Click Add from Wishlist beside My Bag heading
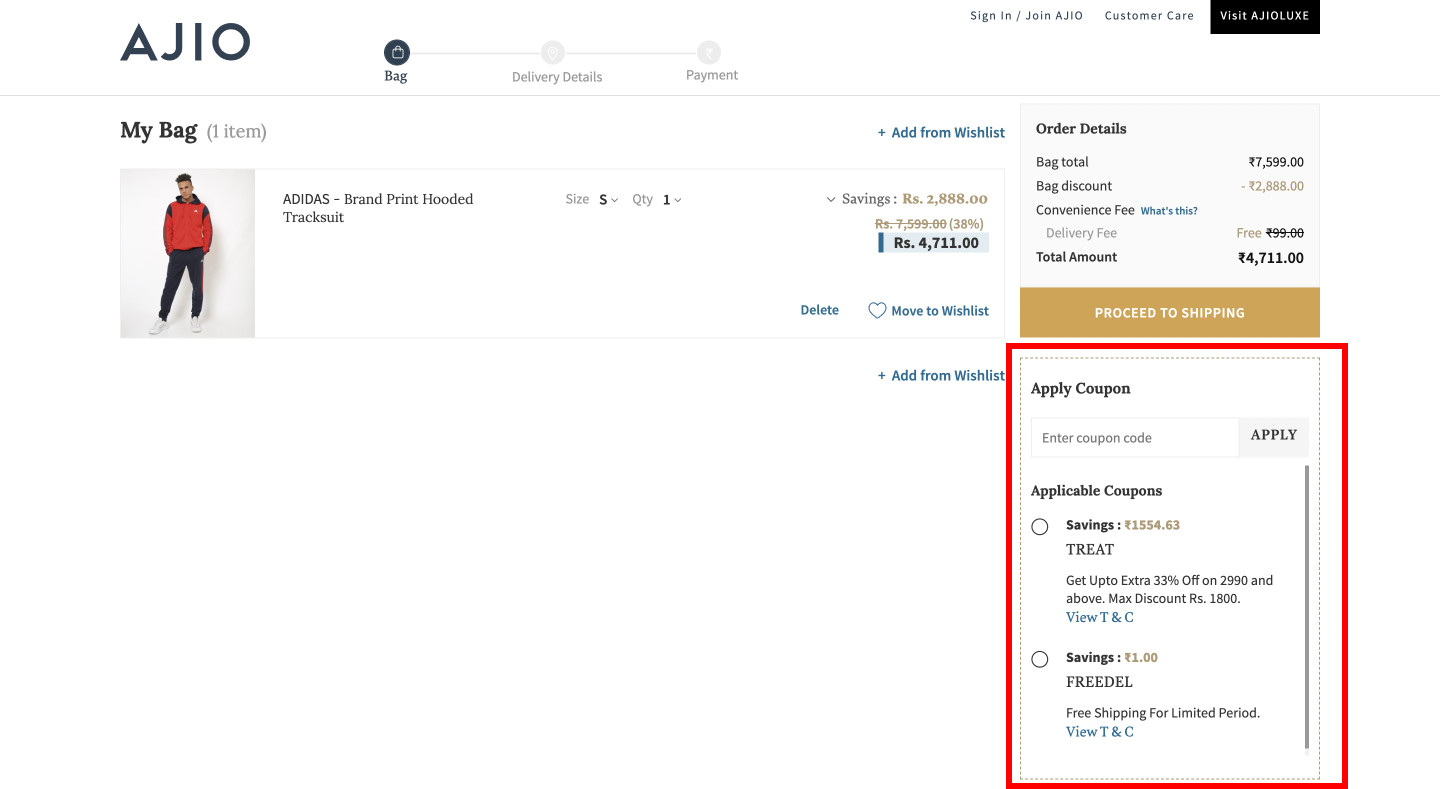Viewport: 1440px width, 789px height. pos(941,133)
